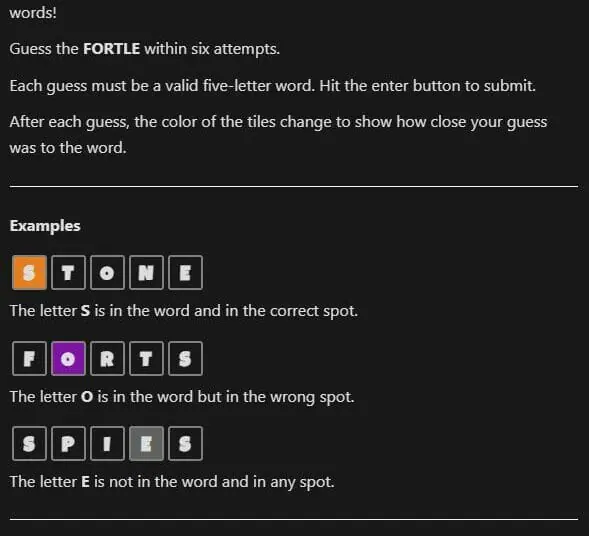Image resolution: width=589 pixels, height=536 pixels.
Task: Click the O tile in STONE example
Action: [107, 273]
